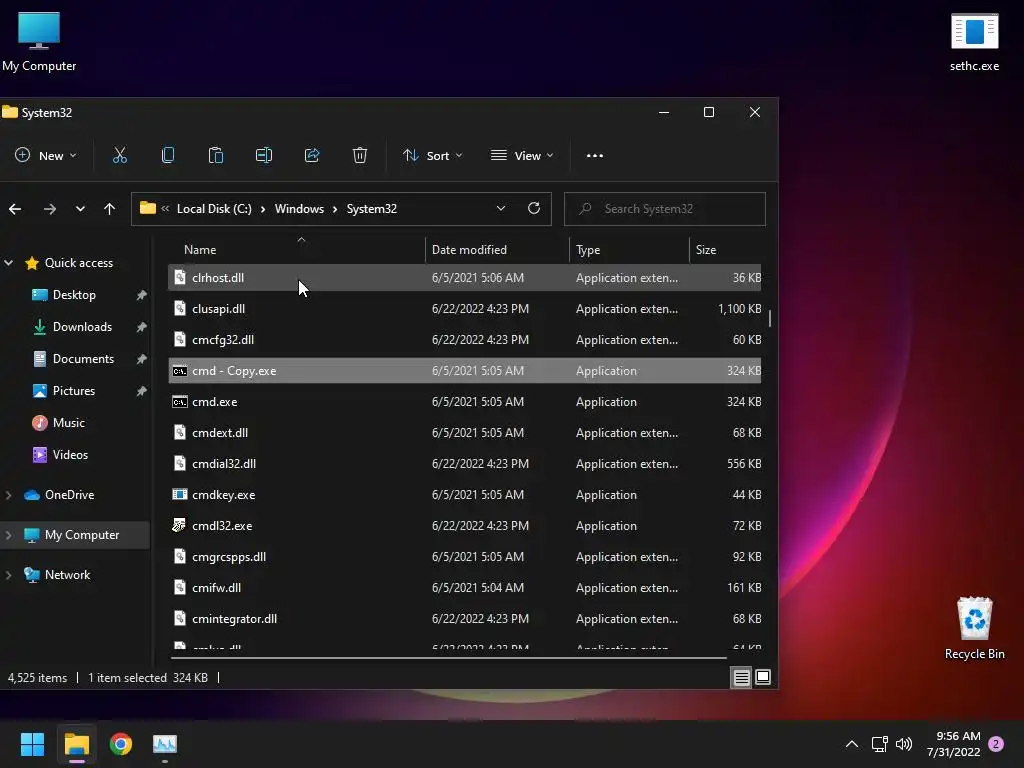This screenshot has height=768, width=1024.
Task: Click the network tray icon
Action: 880,744
